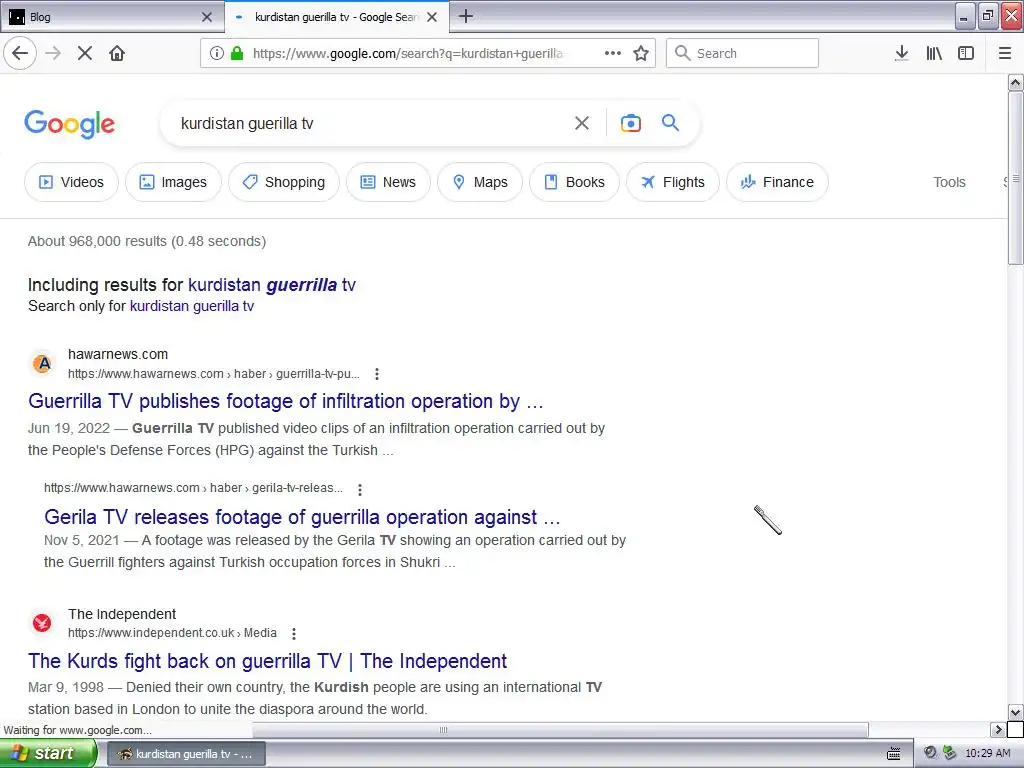This screenshot has width=1024, height=768.
Task: Open options for The Independent result
Action: pyautogui.click(x=294, y=633)
